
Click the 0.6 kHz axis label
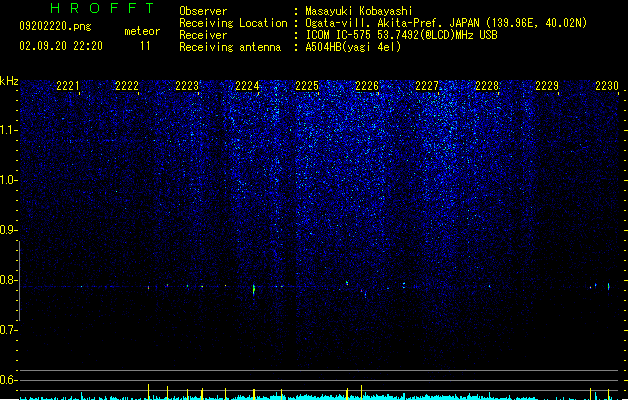point(8,380)
